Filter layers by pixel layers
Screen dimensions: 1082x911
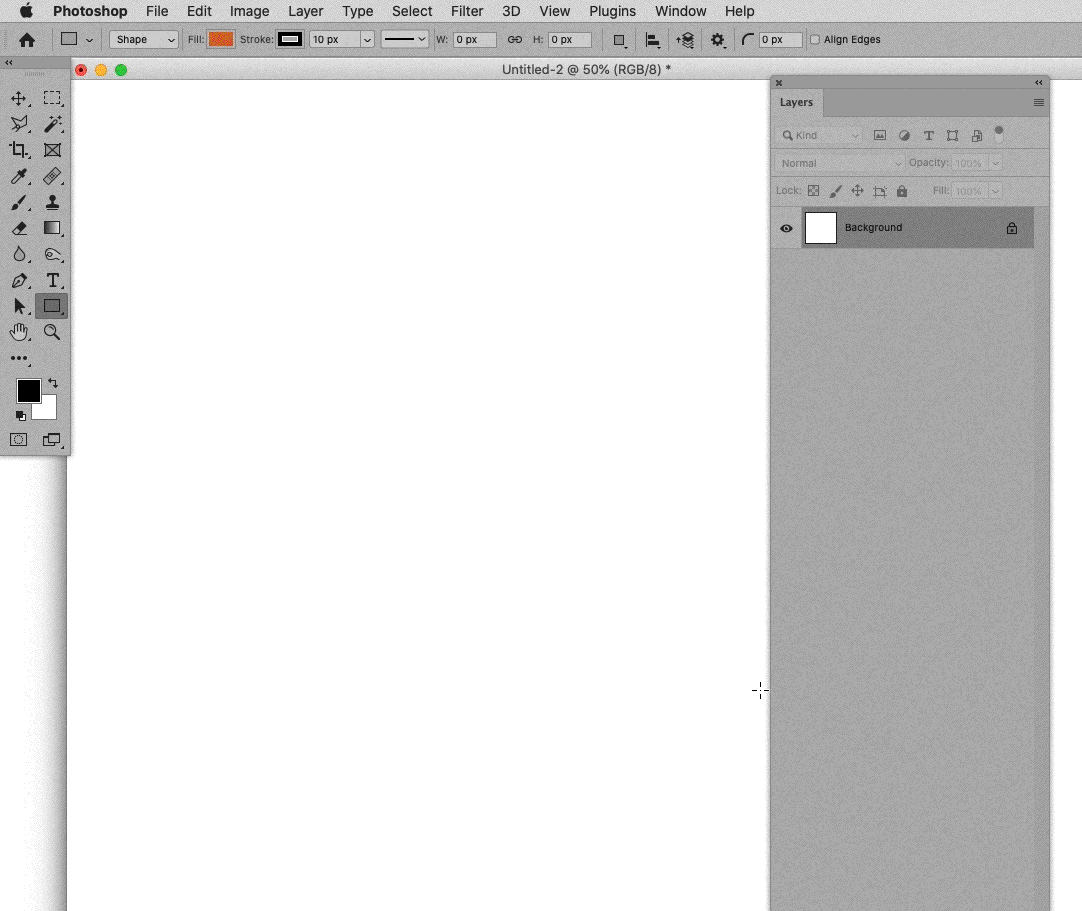pyautogui.click(x=880, y=135)
